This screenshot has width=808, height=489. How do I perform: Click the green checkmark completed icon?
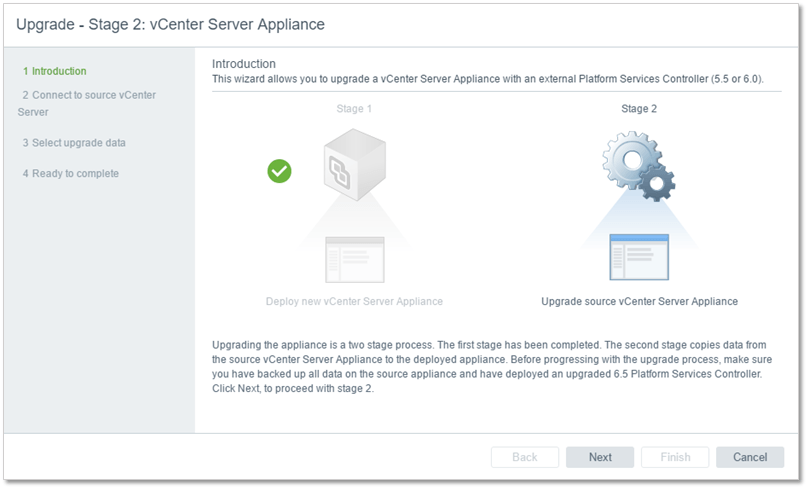point(279,171)
